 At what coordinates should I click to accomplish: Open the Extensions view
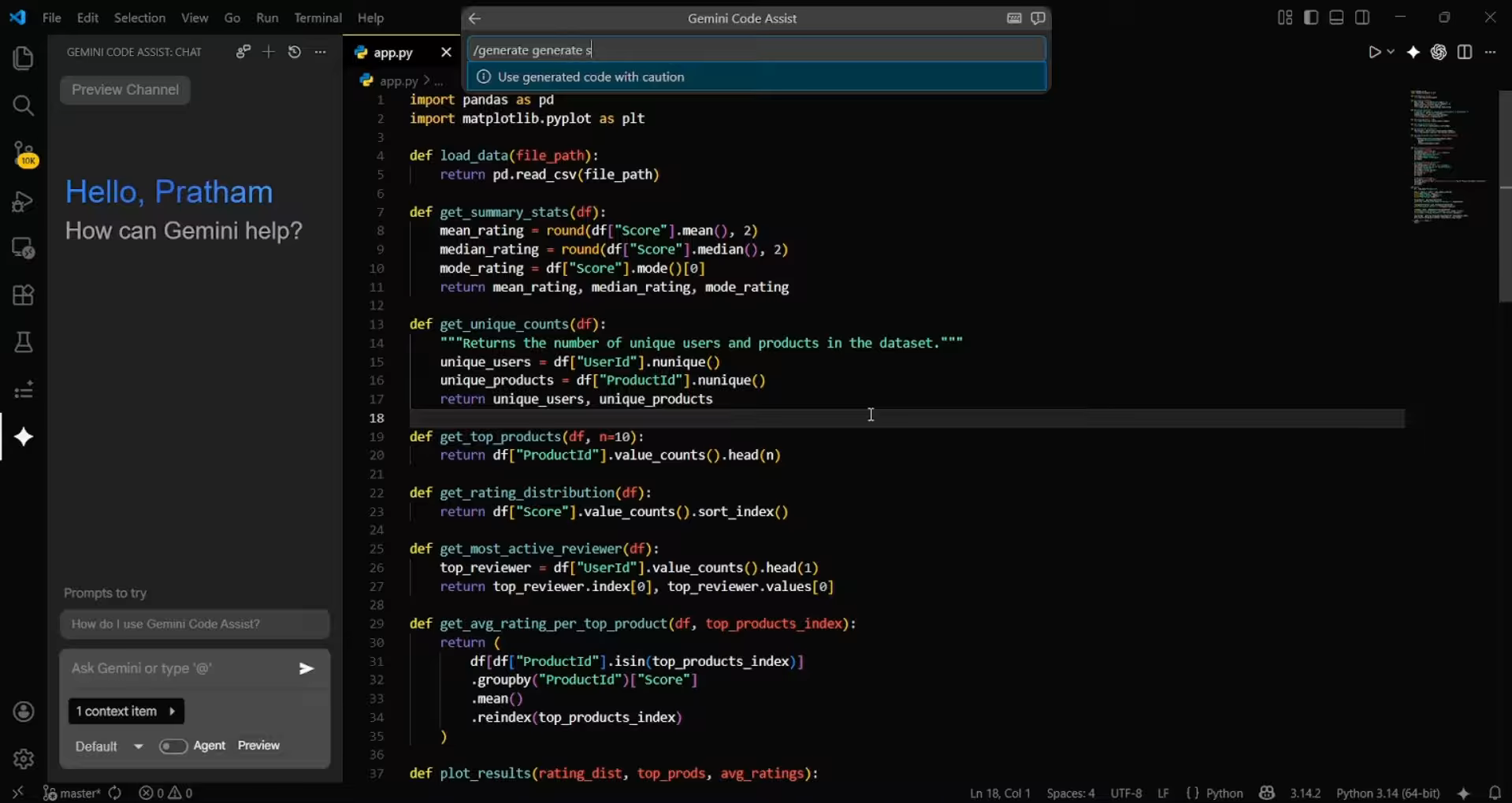click(x=23, y=296)
